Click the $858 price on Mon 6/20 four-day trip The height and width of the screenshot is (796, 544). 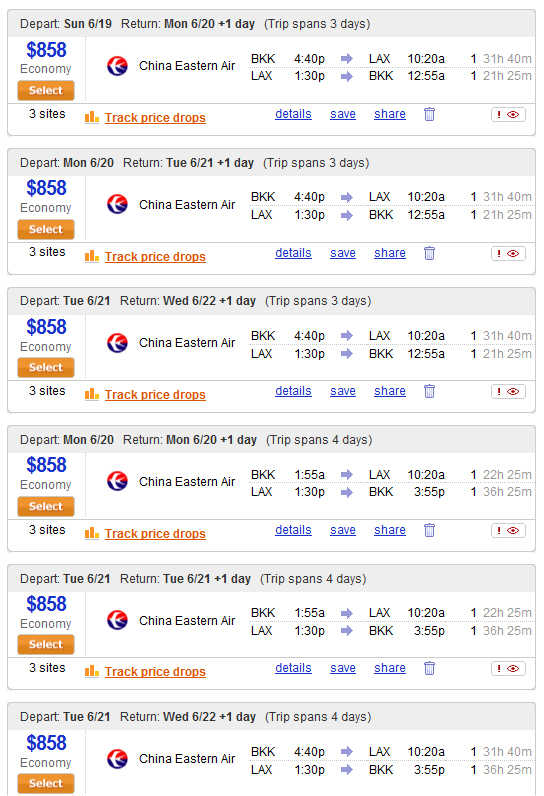(46, 465)
